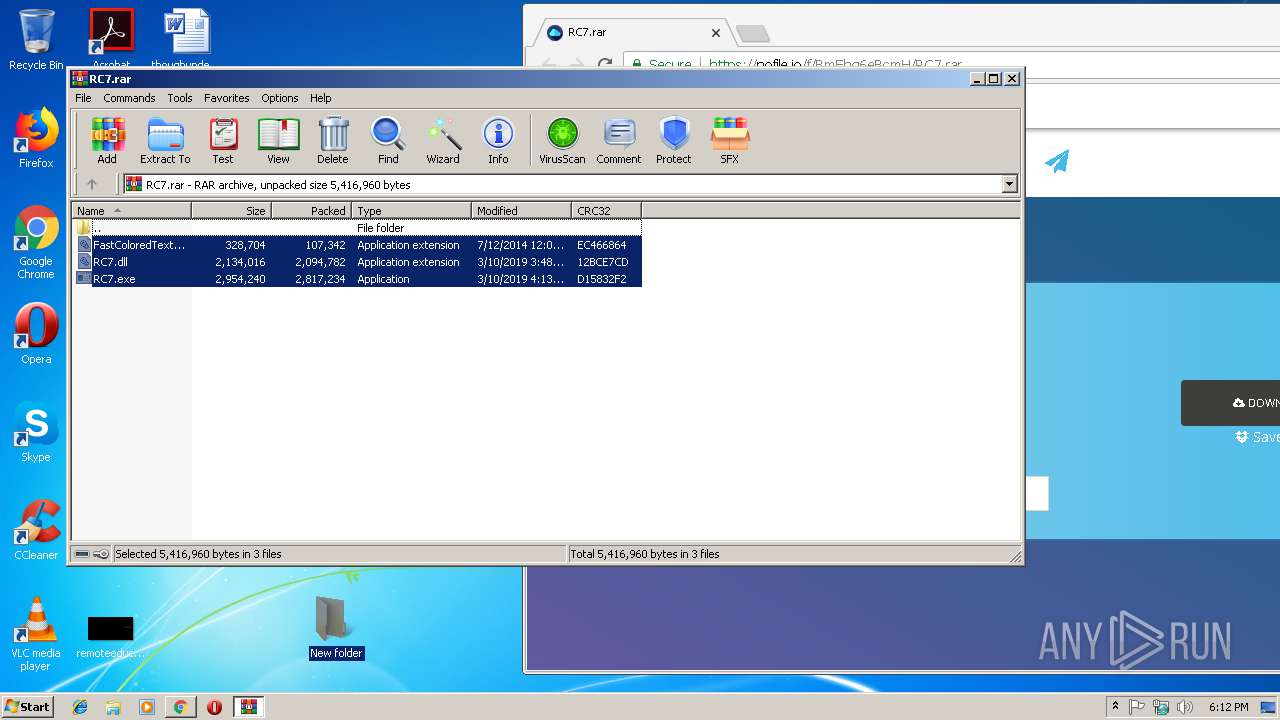Click the paper plane icon on webpage
Viewport: 1280px width, 720px height.
(1057, 161)
